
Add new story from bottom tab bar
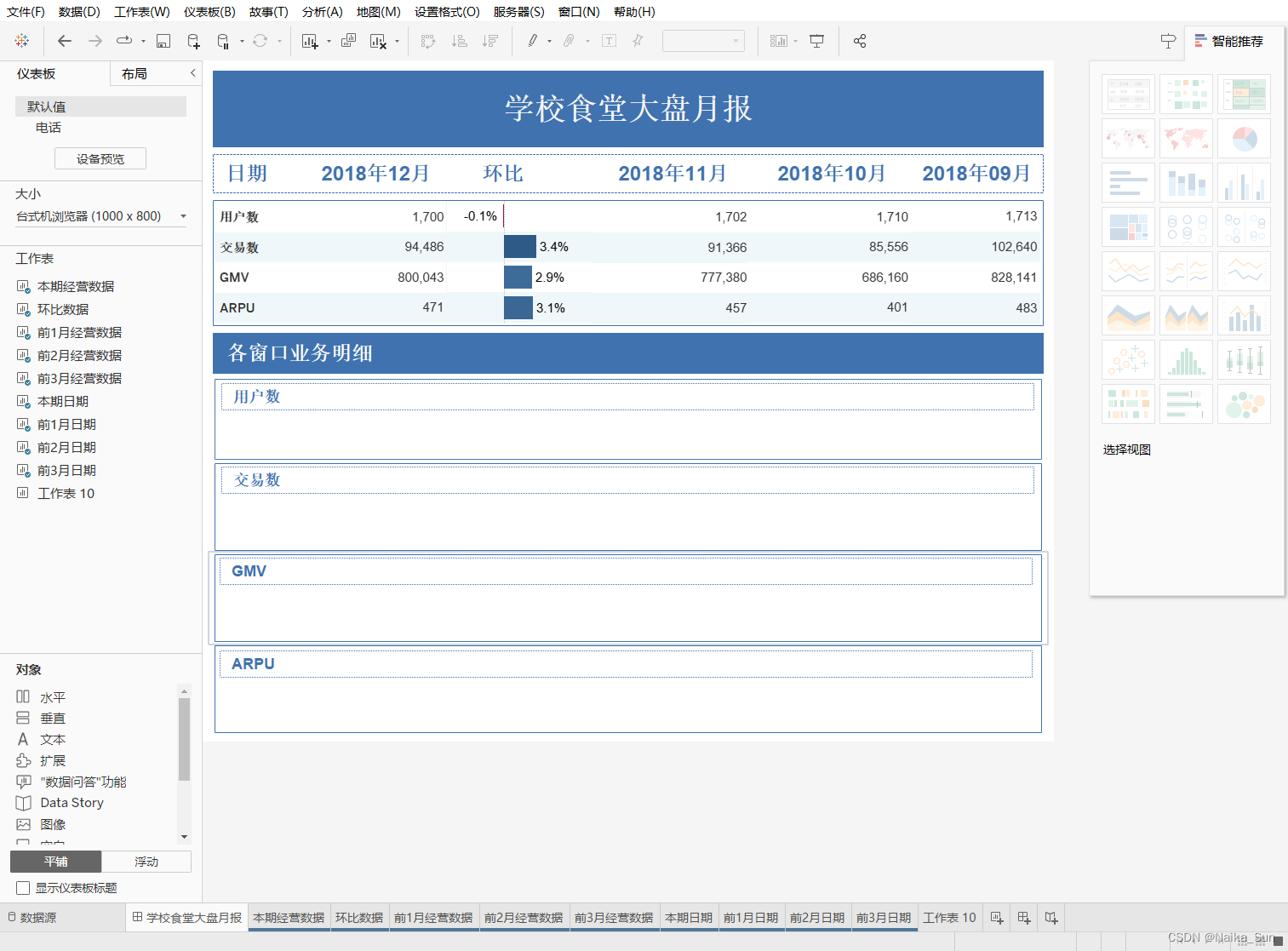pyautogui.click(x=1051, y=918)
